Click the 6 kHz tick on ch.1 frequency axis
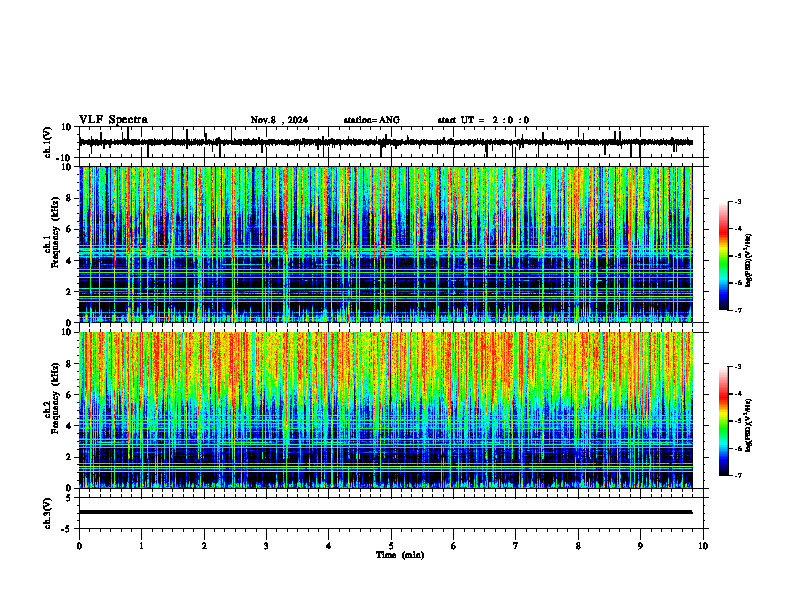The width and height of the screenshot is (792, 612). [x=69, y=229]
